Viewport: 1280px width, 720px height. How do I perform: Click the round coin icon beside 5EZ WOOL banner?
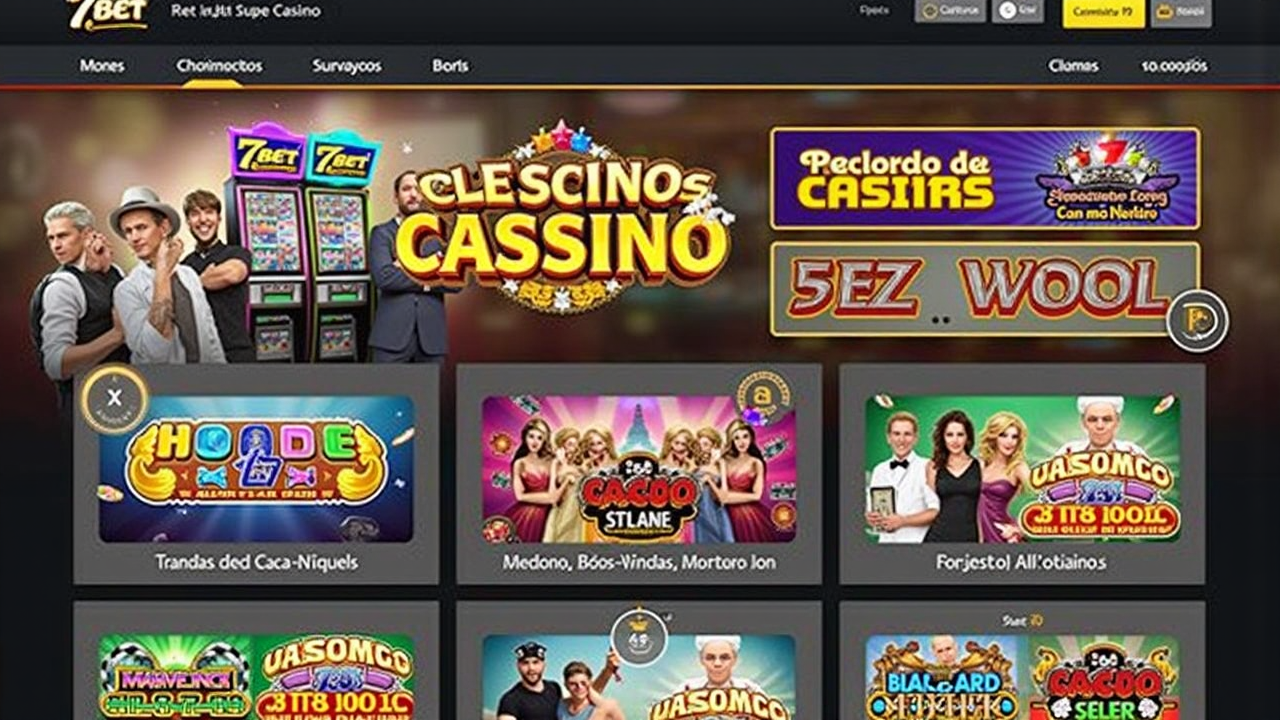tap(1197, 320)
